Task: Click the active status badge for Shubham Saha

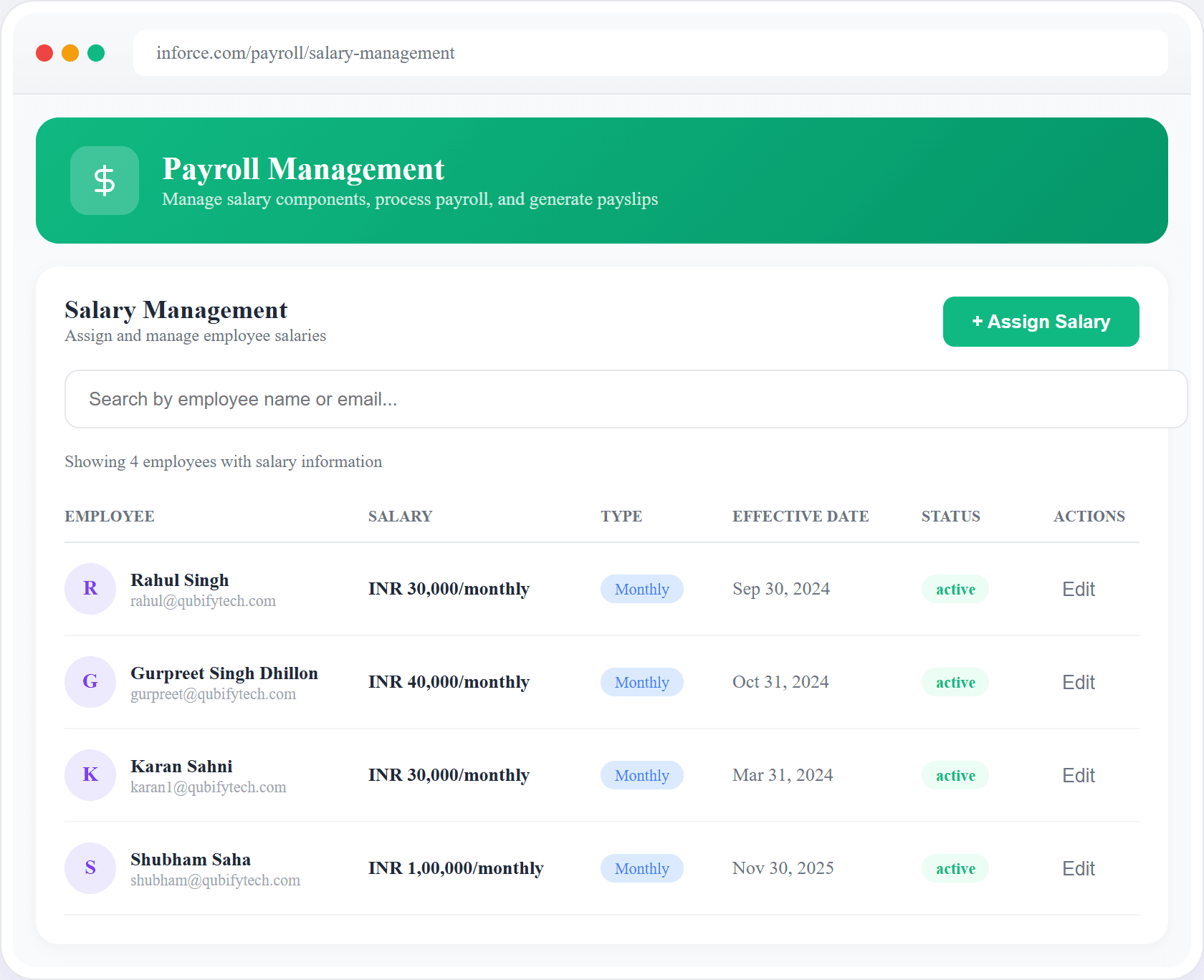Action: pyautogui.click(x=955, y=868)
